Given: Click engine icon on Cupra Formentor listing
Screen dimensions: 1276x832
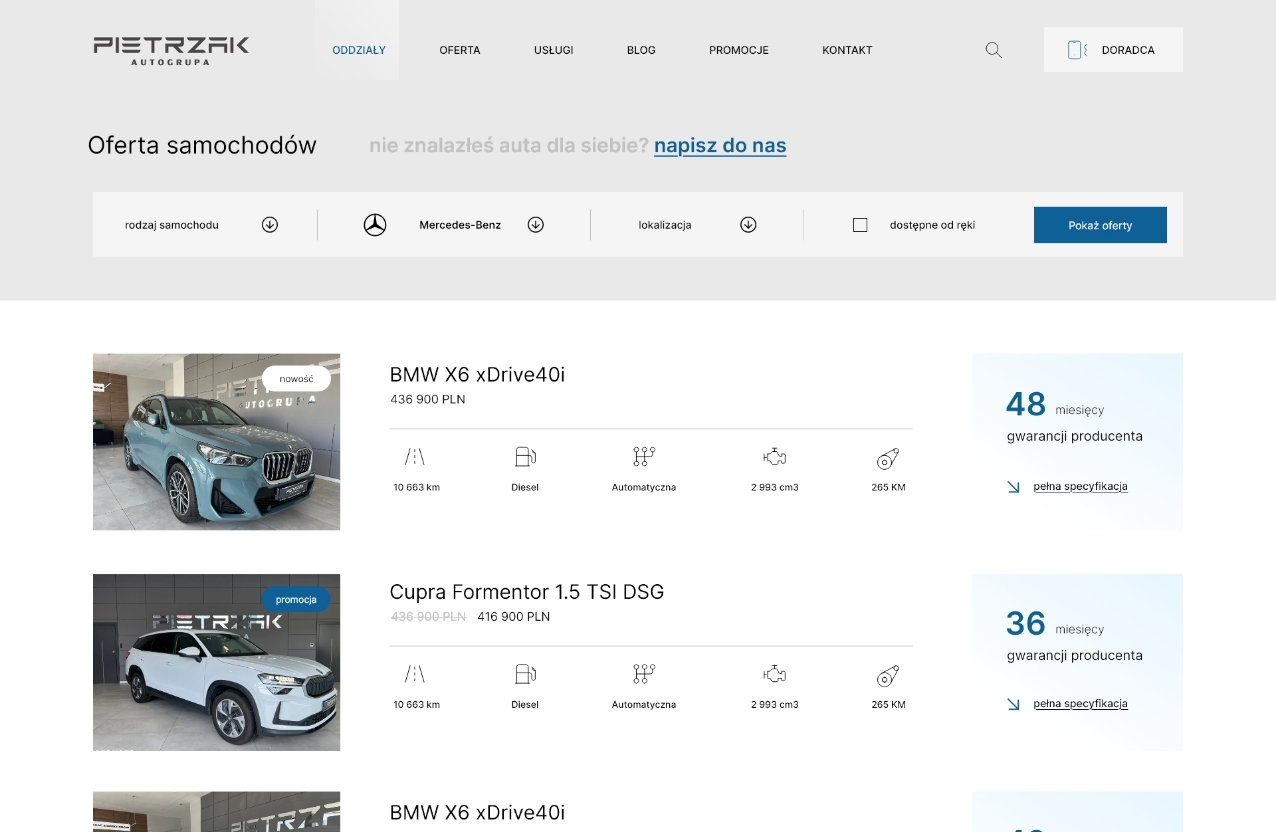Looking at the screenshot, I should pos(774,674).
